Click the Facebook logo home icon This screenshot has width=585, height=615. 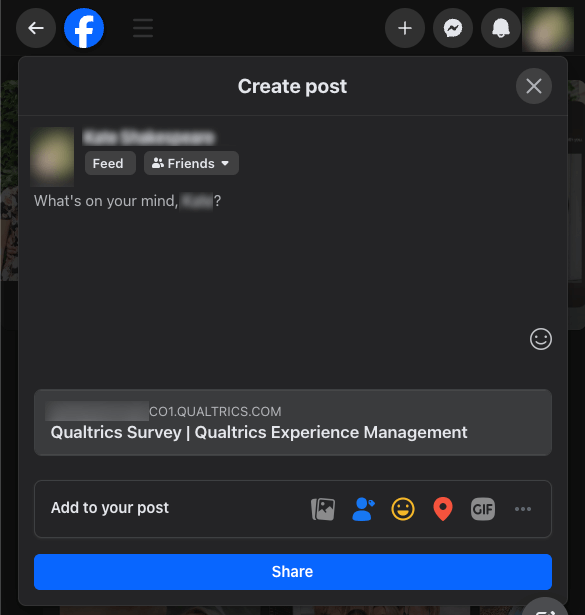click(x=84, y=28)
